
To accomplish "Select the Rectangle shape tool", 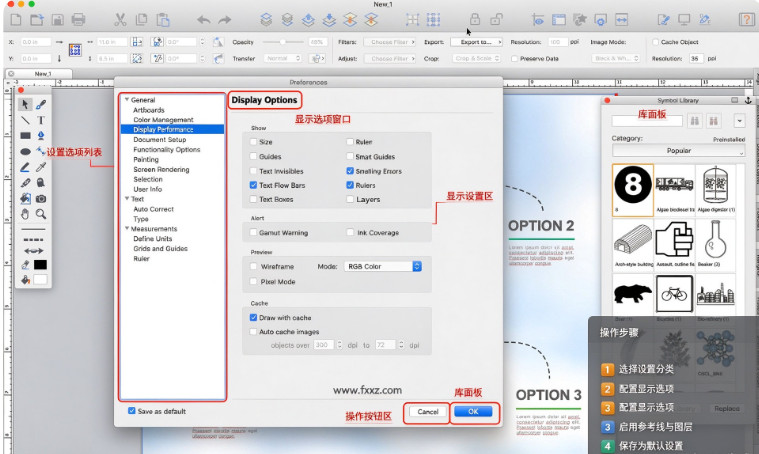I will (25, 136).
